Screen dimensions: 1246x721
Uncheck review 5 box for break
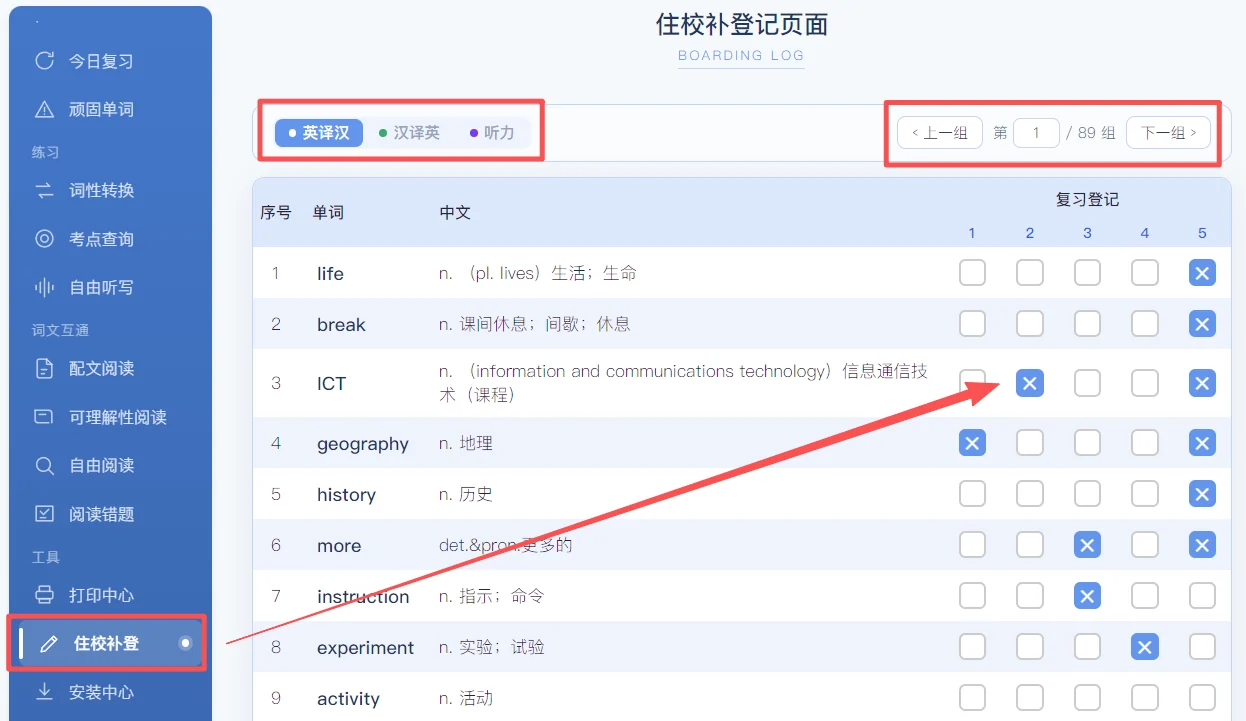pyautogui.click(x=1202, y=323)
